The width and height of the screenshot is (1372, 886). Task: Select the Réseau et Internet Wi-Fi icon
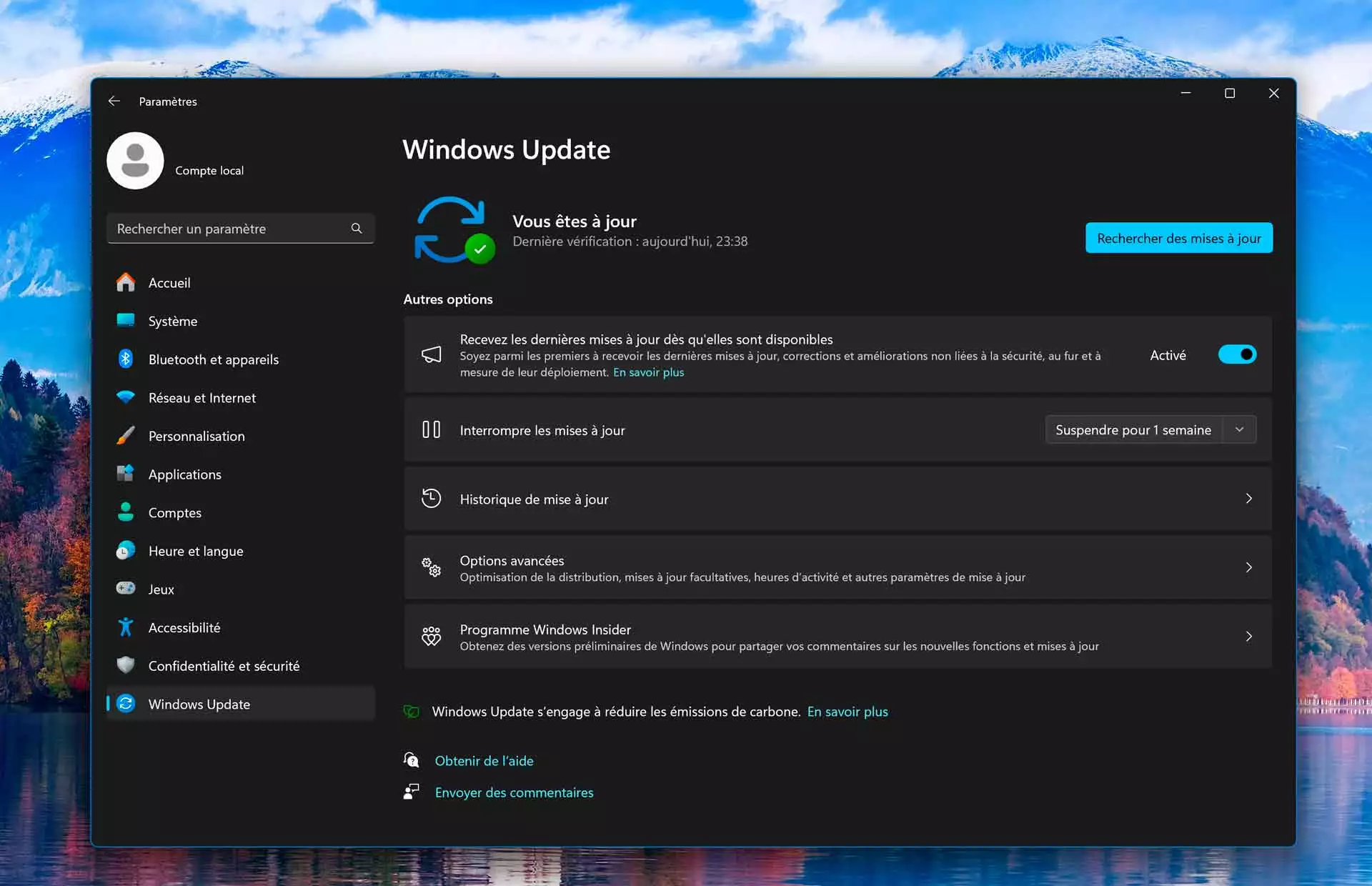click(x=126, y=398)
